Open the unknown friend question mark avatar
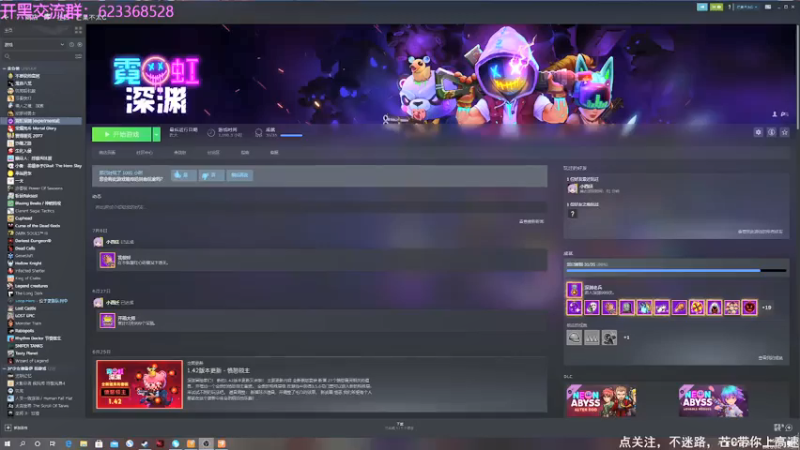This screenshot has height=450, width=800. tap(572, 214)
